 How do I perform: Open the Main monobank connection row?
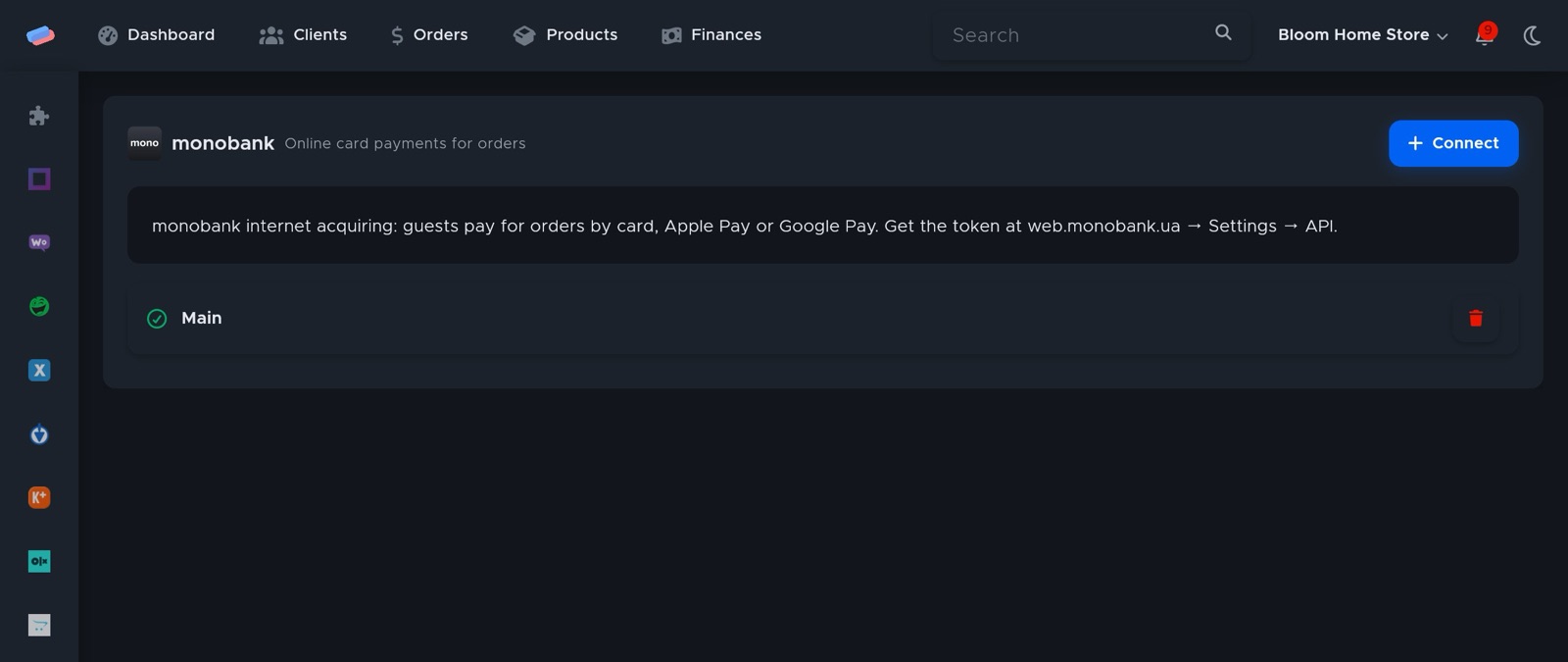coord(823,318)
